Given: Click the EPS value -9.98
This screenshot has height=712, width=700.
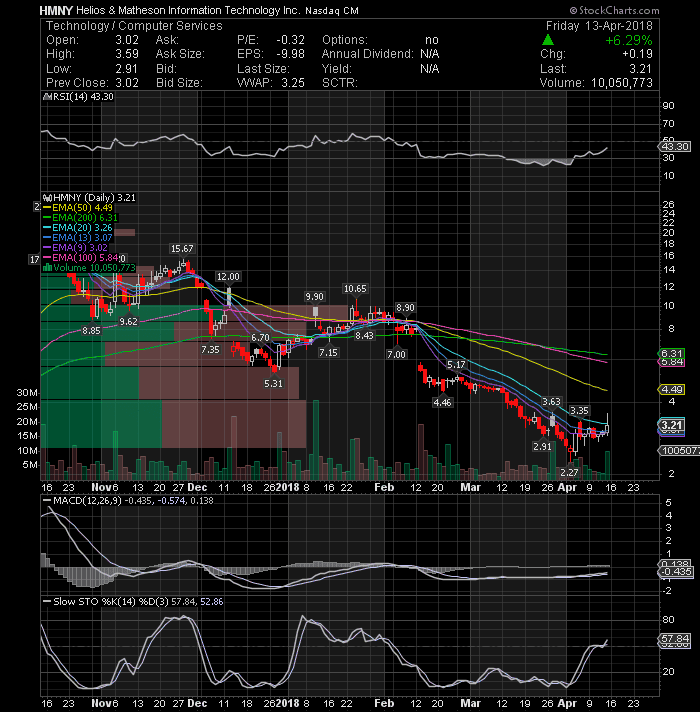Looking at the screenshot, I should point(291,54).
